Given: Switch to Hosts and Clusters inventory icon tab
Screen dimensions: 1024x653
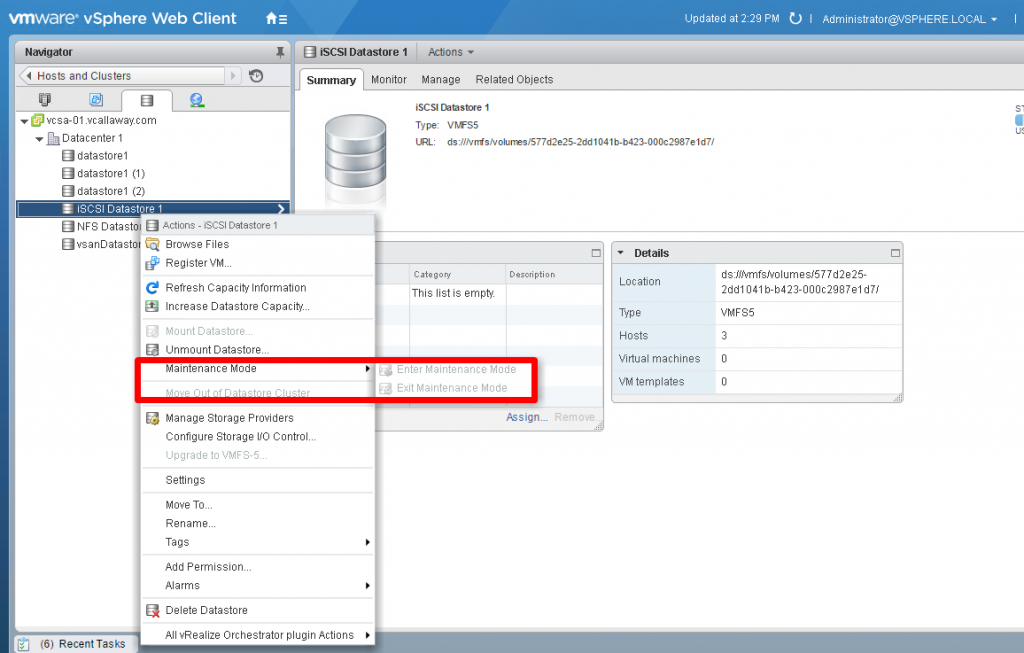Looking at the screenshot, I should [44, 100].
